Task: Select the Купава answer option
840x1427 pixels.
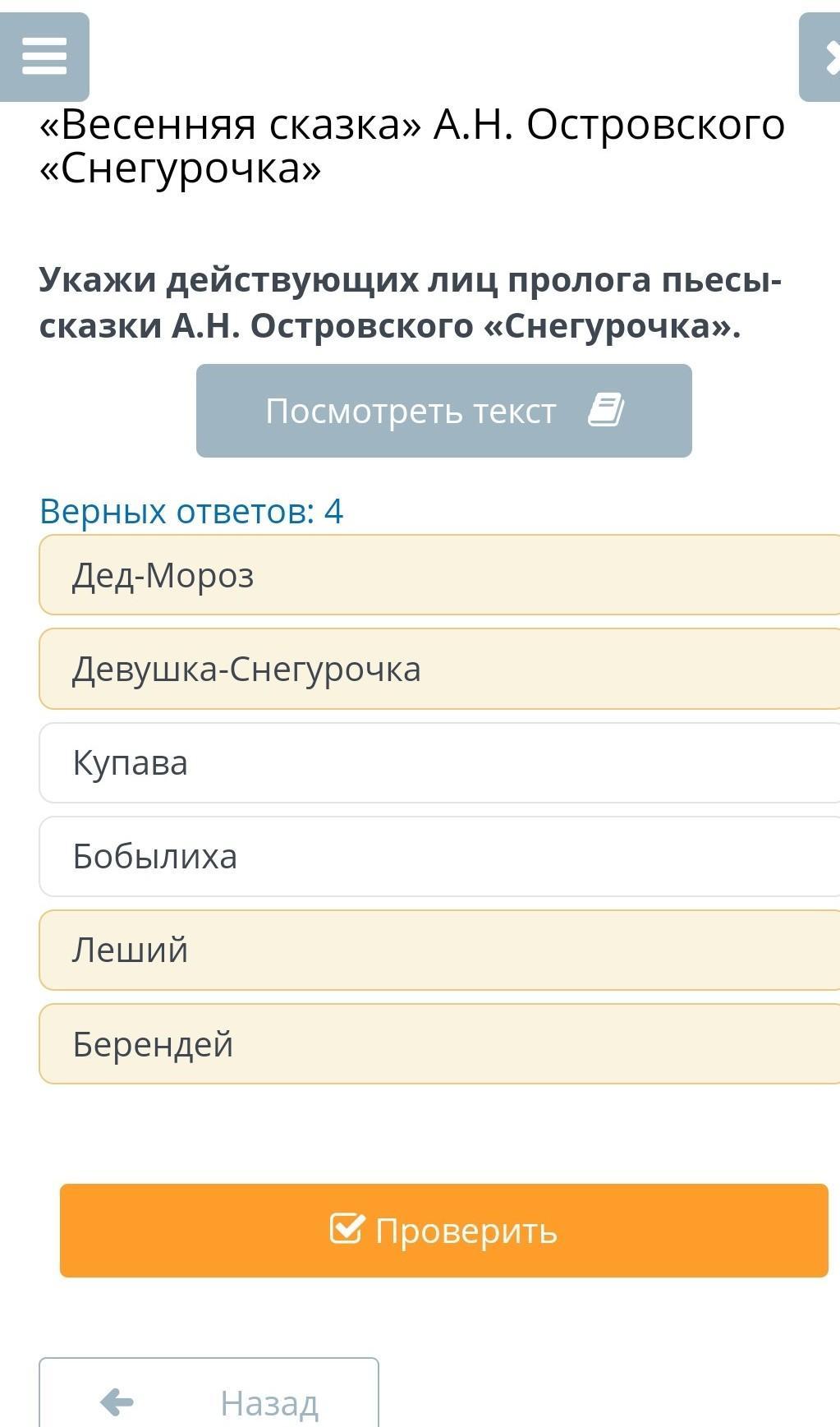Action: click(439, 762)
